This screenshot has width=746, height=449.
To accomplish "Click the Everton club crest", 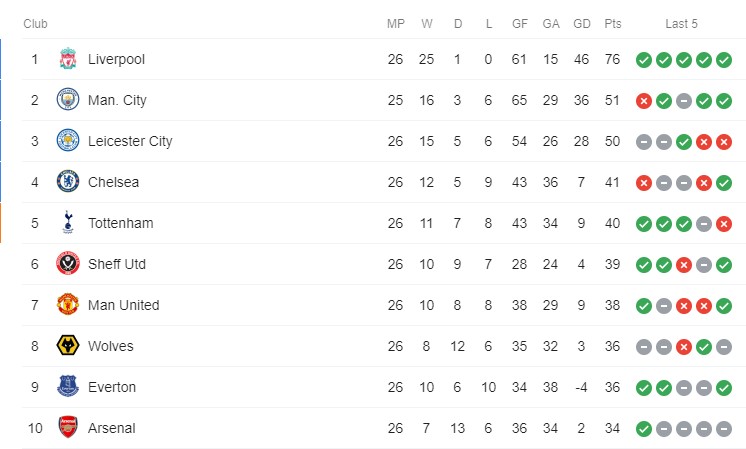I will coord(68,387).
